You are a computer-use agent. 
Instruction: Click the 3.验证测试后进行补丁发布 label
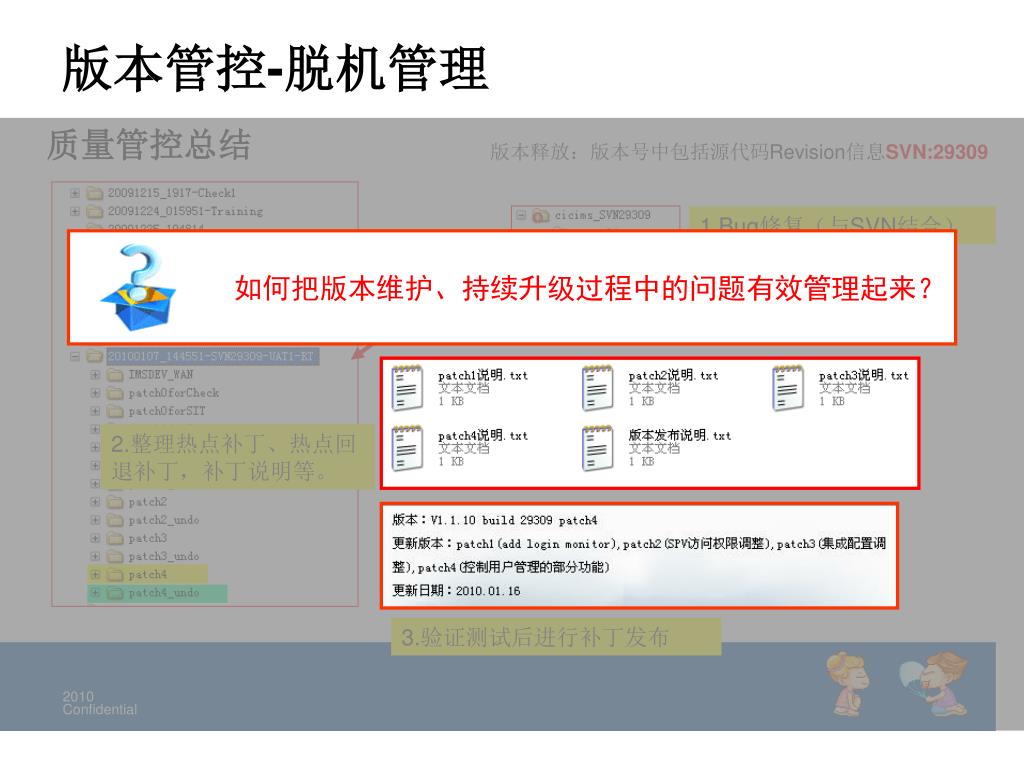[x=535, y=637]
